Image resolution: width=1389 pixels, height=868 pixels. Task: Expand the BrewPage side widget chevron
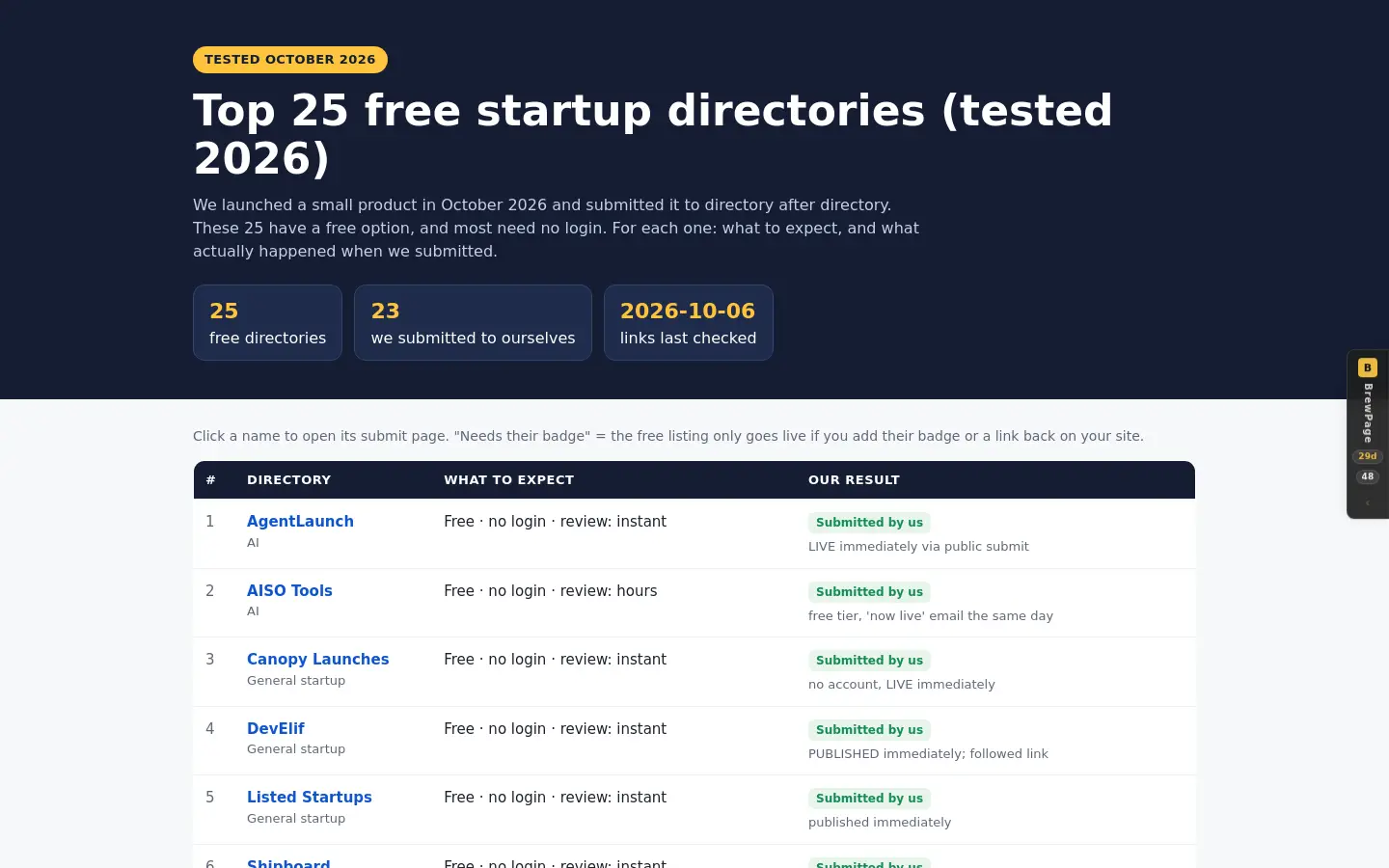(x=1367, y=502)
